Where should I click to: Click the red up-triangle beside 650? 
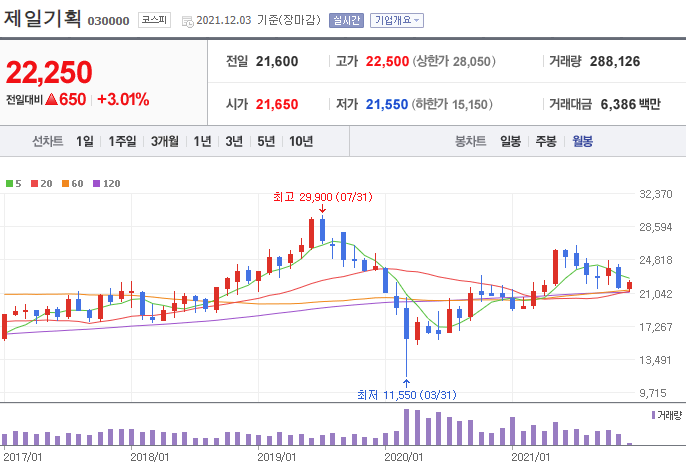(51, 99)
